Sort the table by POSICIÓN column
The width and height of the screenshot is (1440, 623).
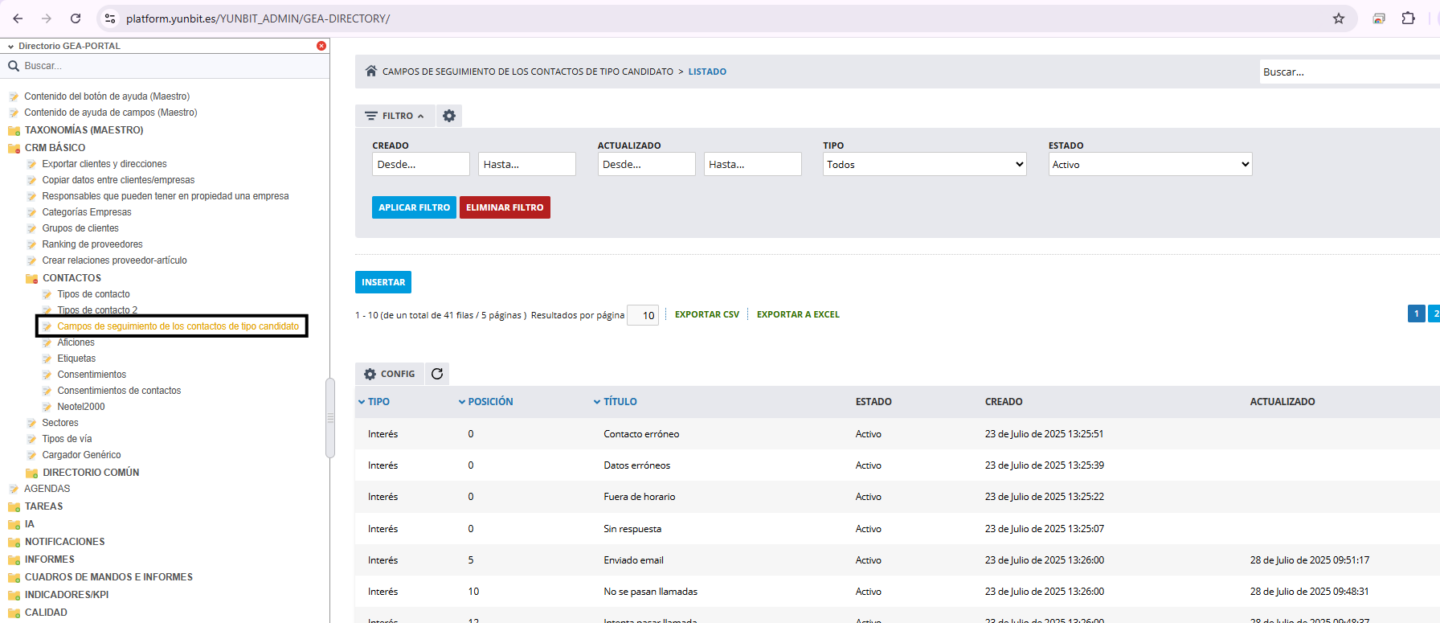click(490, 402)
